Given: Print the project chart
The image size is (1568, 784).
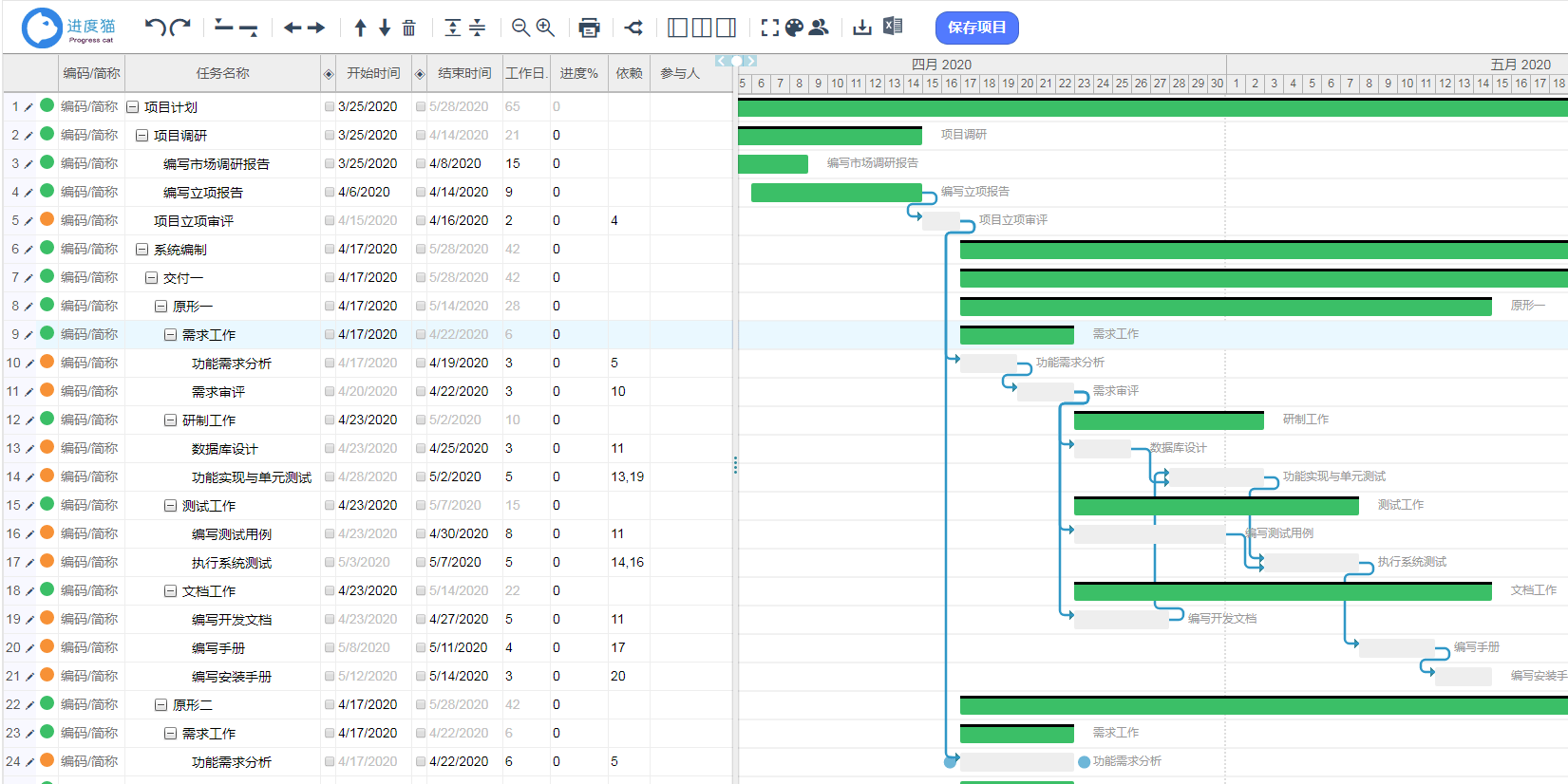Looking at the screenshot, I should (x=589, y=28).
